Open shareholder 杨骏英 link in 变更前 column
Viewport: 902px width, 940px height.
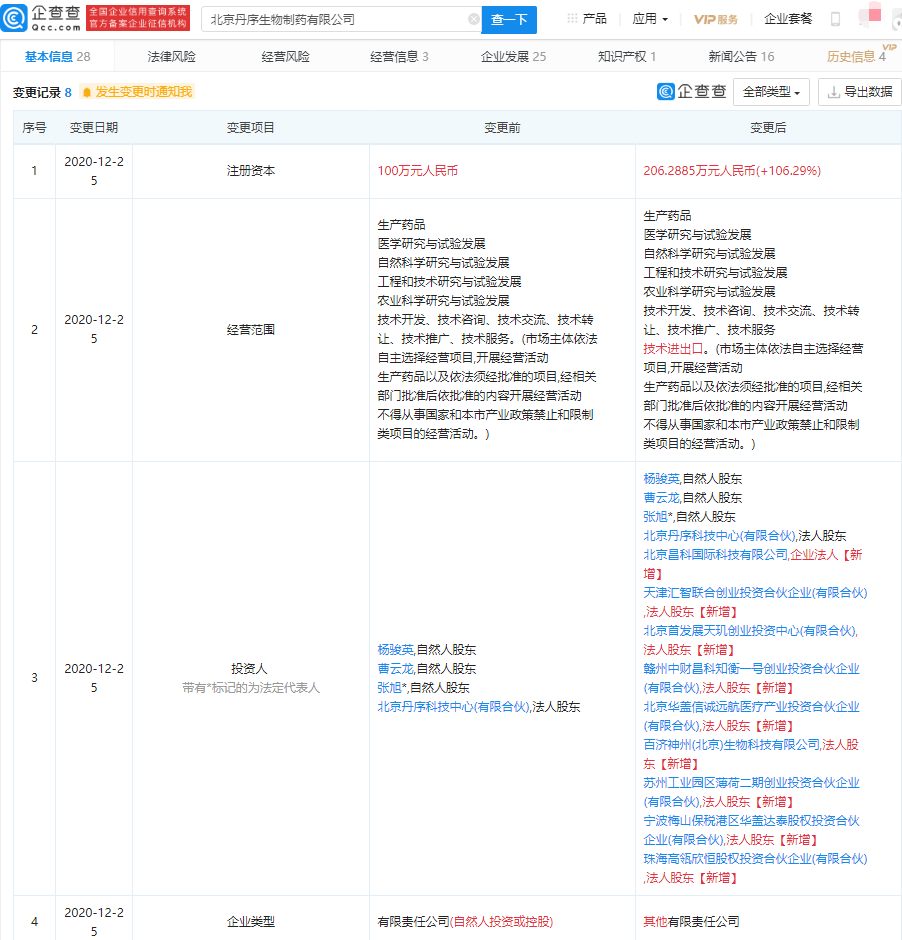coord(395,649)
